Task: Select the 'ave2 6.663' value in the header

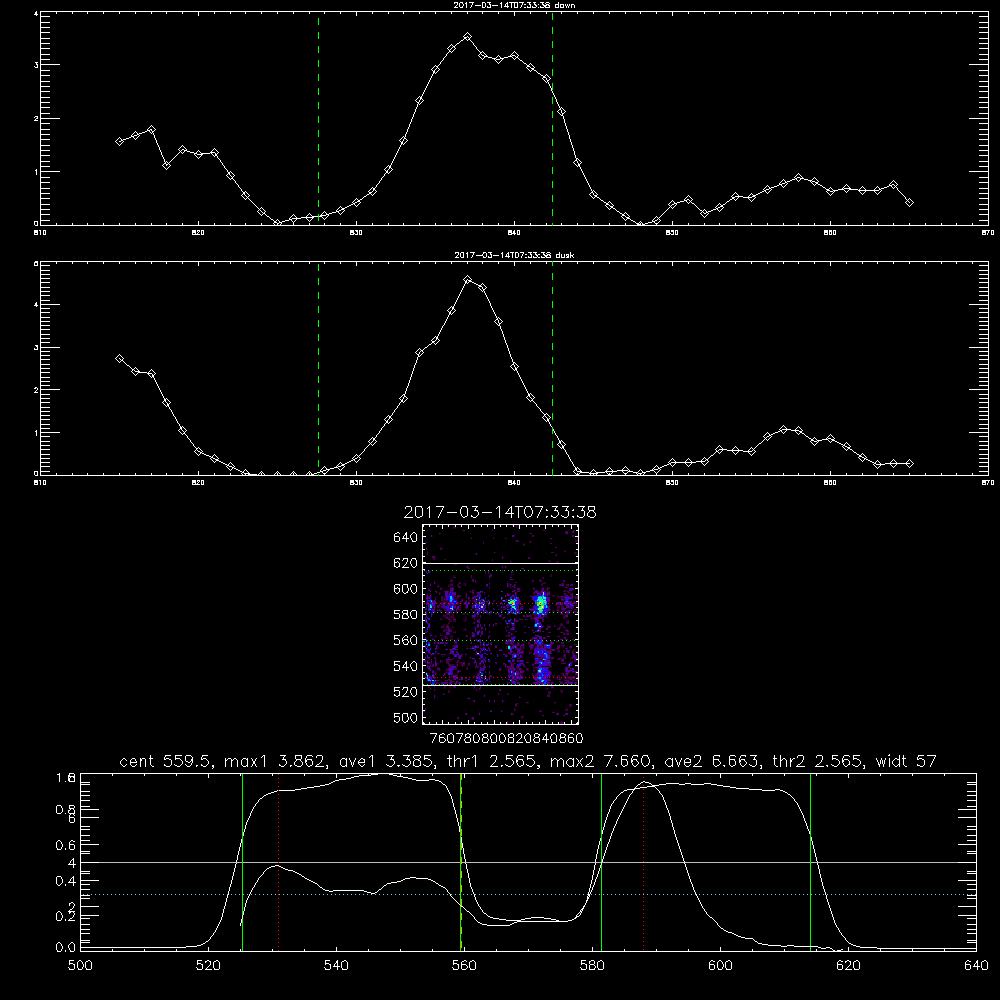Action: (711, 761)
